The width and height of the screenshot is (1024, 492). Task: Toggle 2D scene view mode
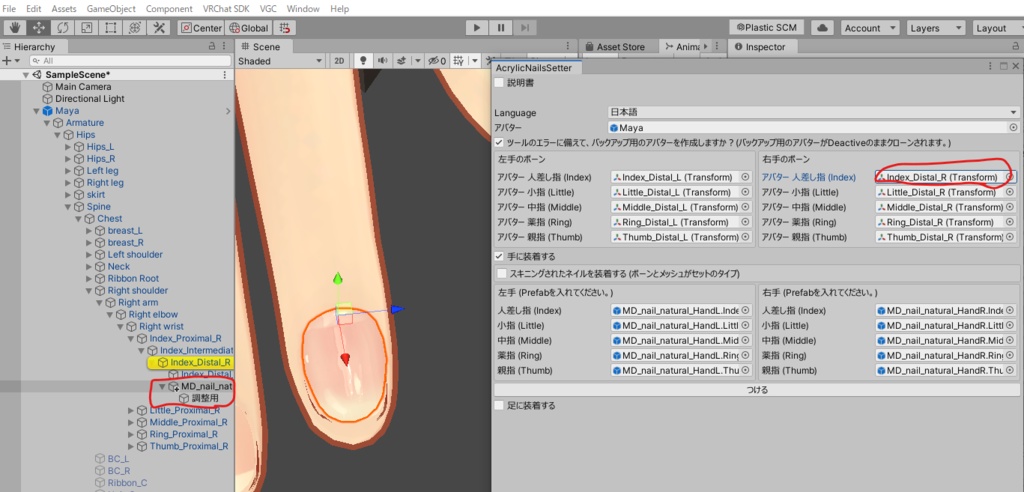tap(340, 61)
